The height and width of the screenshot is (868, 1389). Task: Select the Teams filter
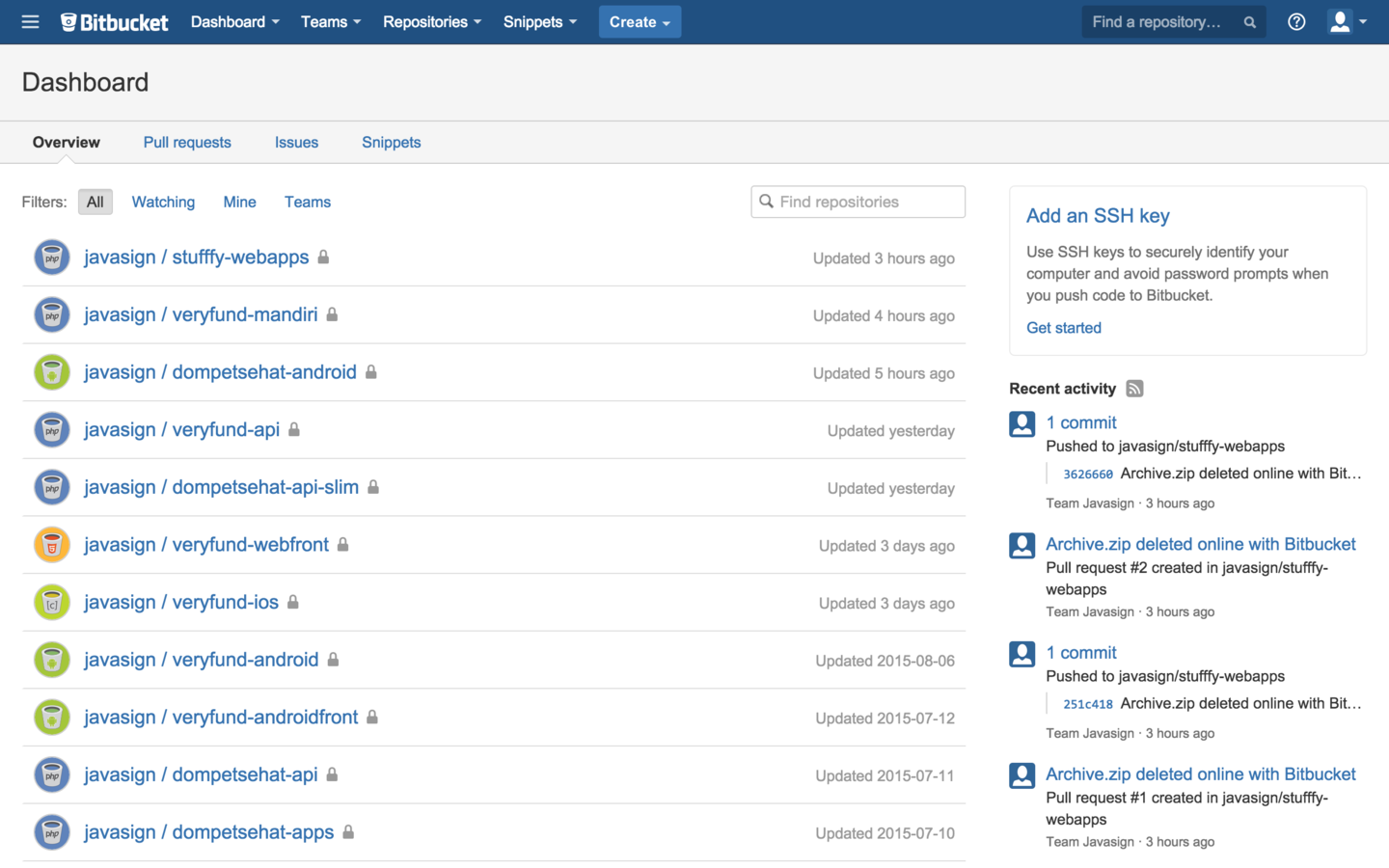click(308, 202)
